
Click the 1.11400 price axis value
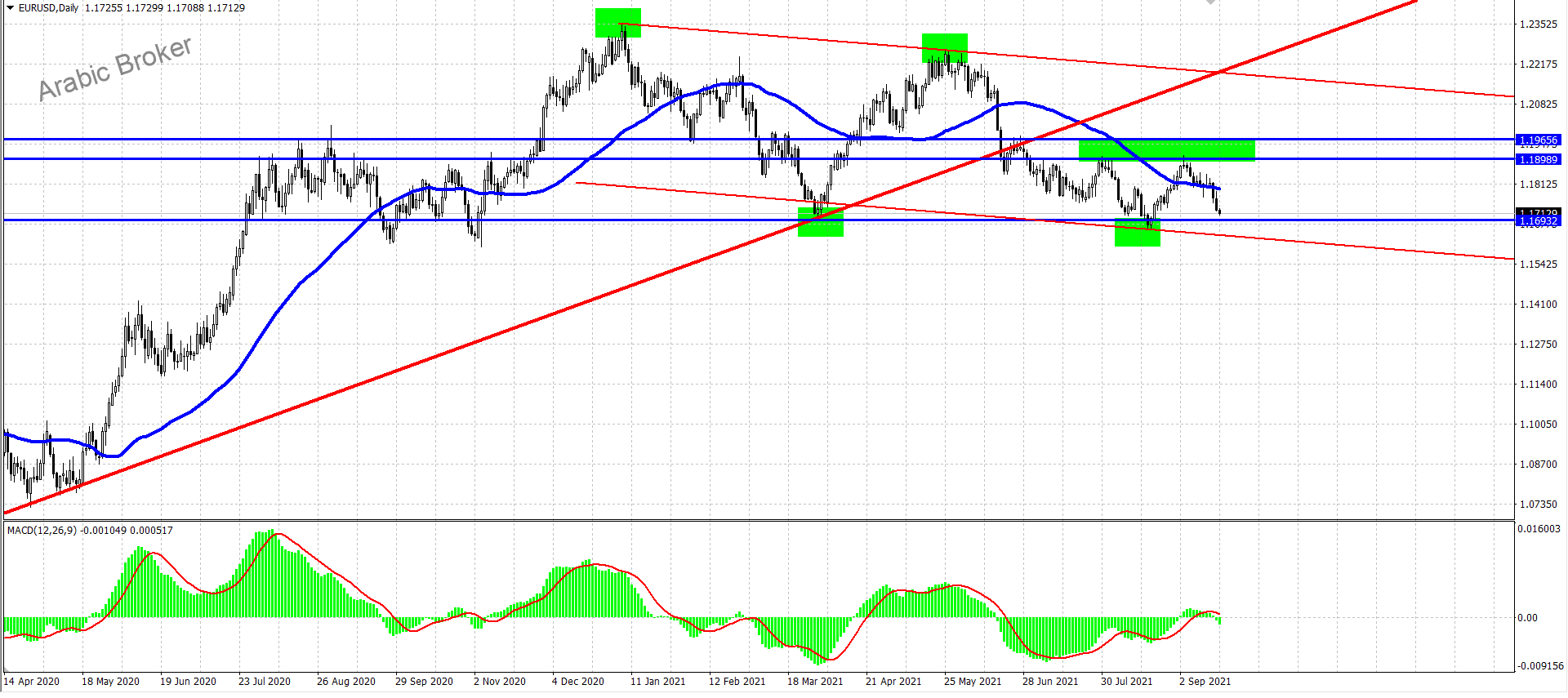(1538, 385)
